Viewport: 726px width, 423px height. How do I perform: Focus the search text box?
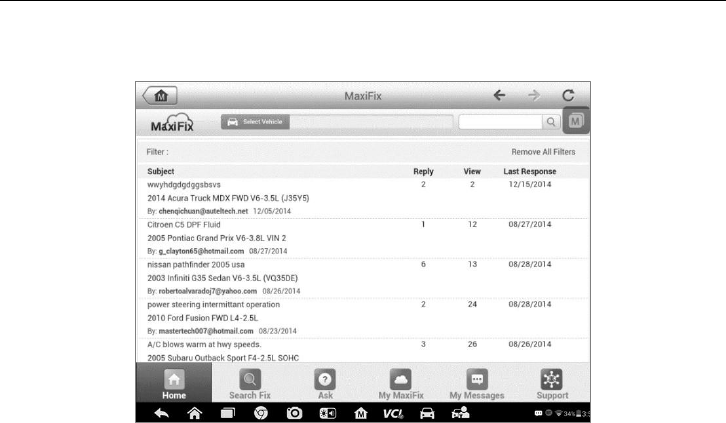click(500, 122)
